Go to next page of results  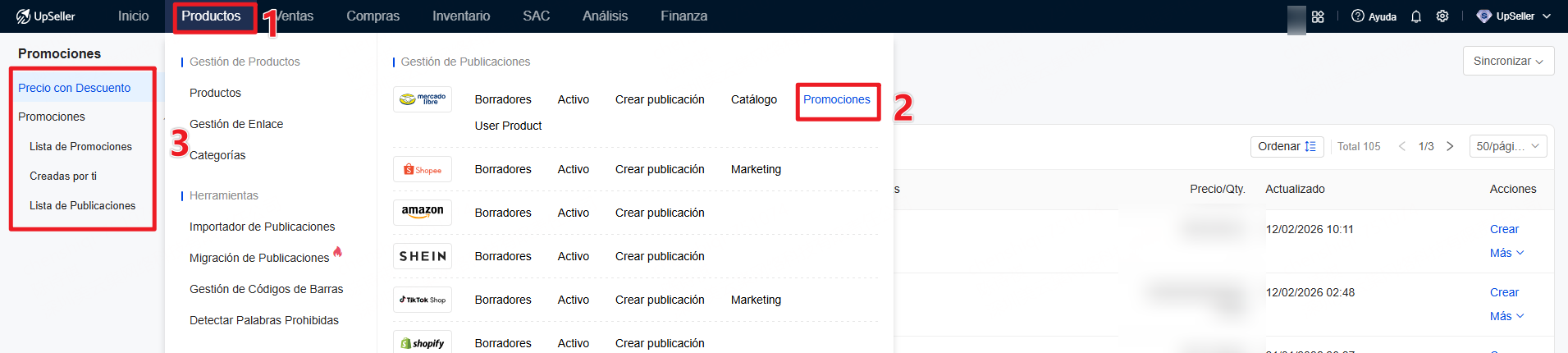click(1450, 146)
